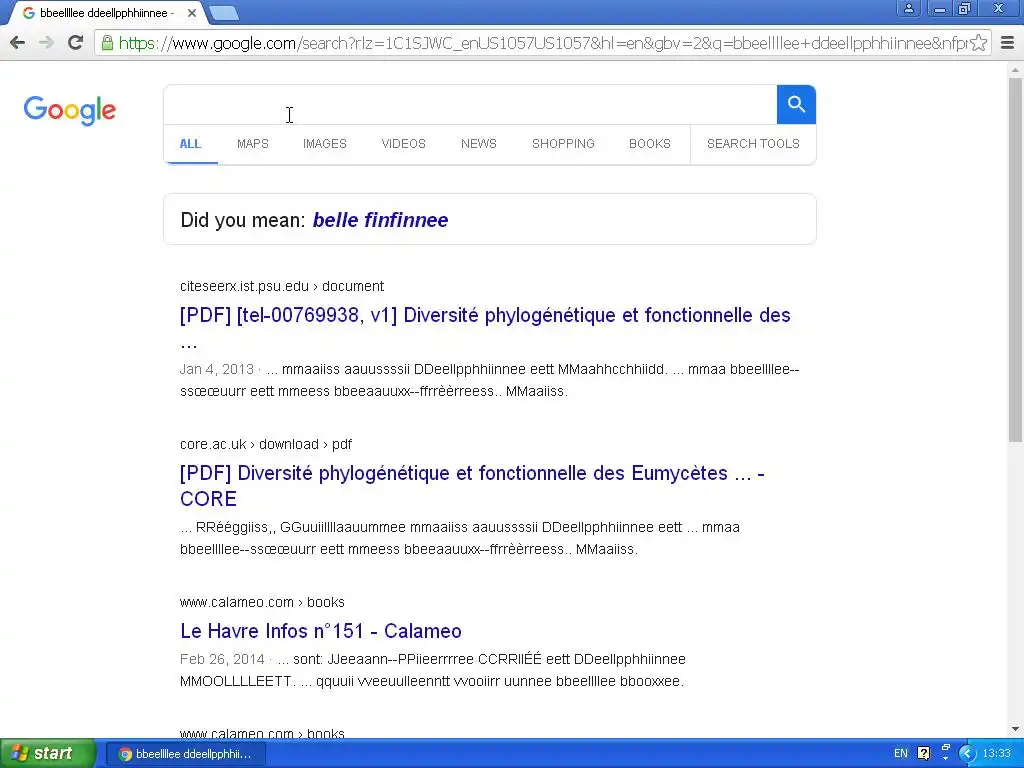1024x768 pixels.
Task: Click the green padlock security icon
Action: (x=107, y=43)
